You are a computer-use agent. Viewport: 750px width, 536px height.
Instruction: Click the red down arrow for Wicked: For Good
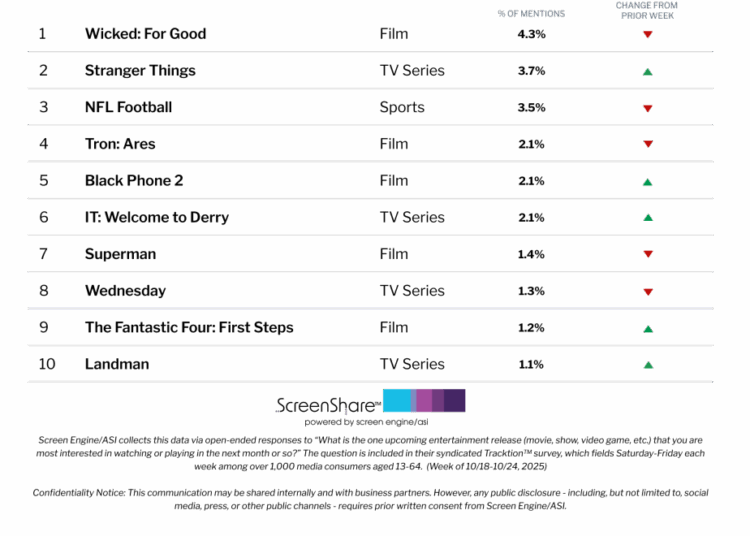pyautogui.click(x=648, y=34)
